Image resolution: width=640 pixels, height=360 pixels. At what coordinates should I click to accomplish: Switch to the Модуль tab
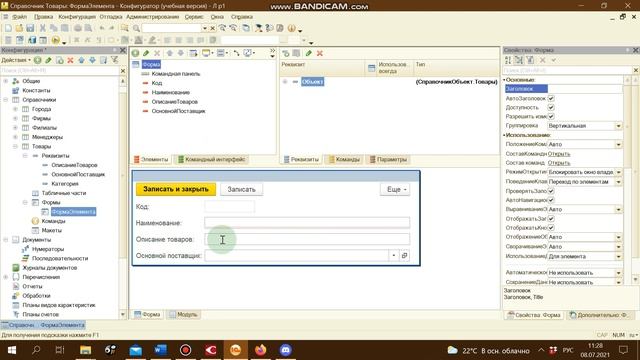(183, 315)
